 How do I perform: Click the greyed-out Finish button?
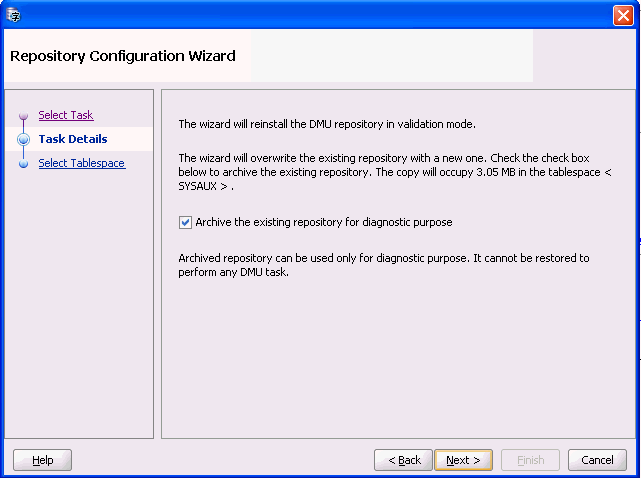point(530,460)
